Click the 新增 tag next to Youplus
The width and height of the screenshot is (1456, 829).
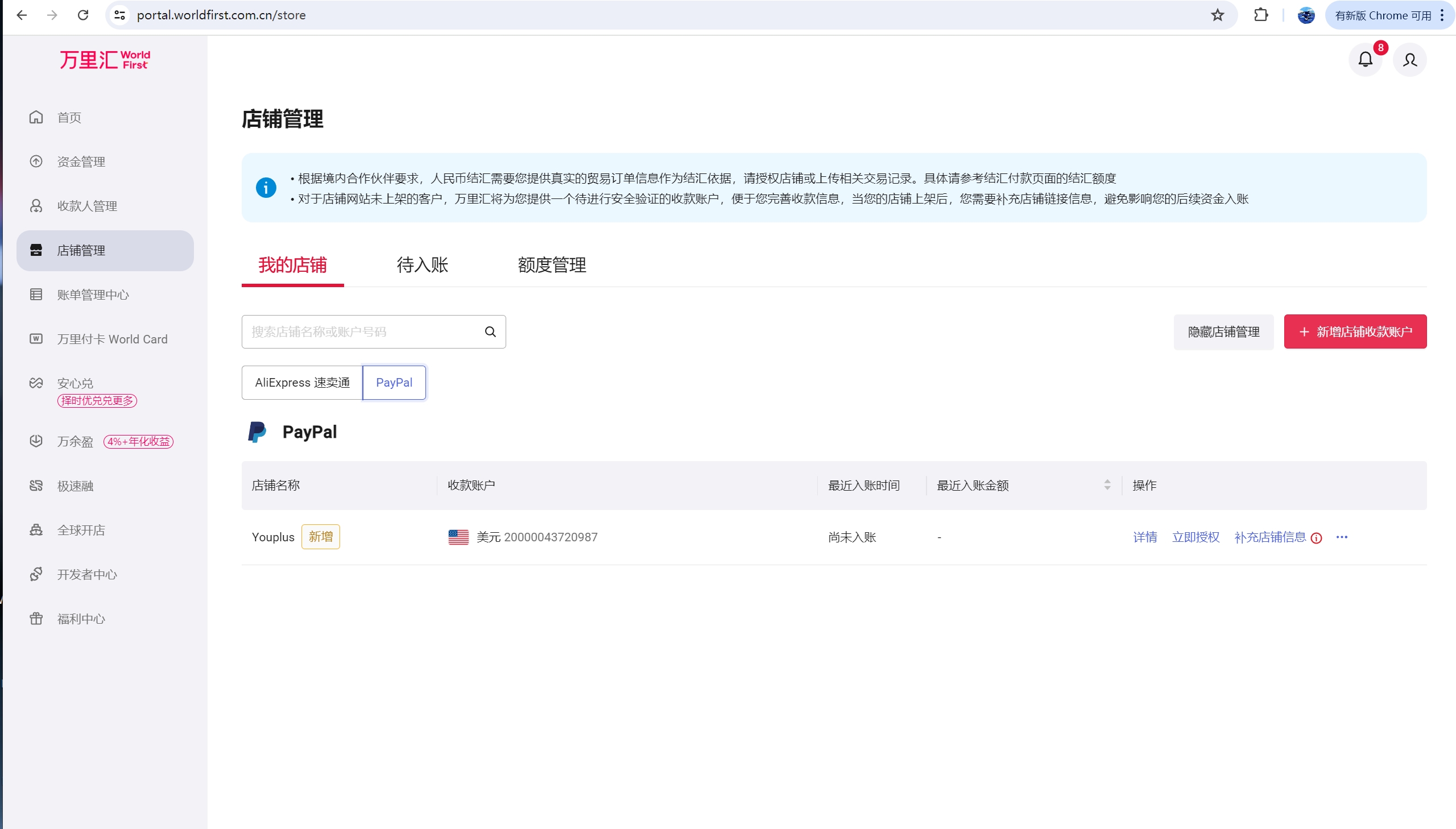coord(321,537)
